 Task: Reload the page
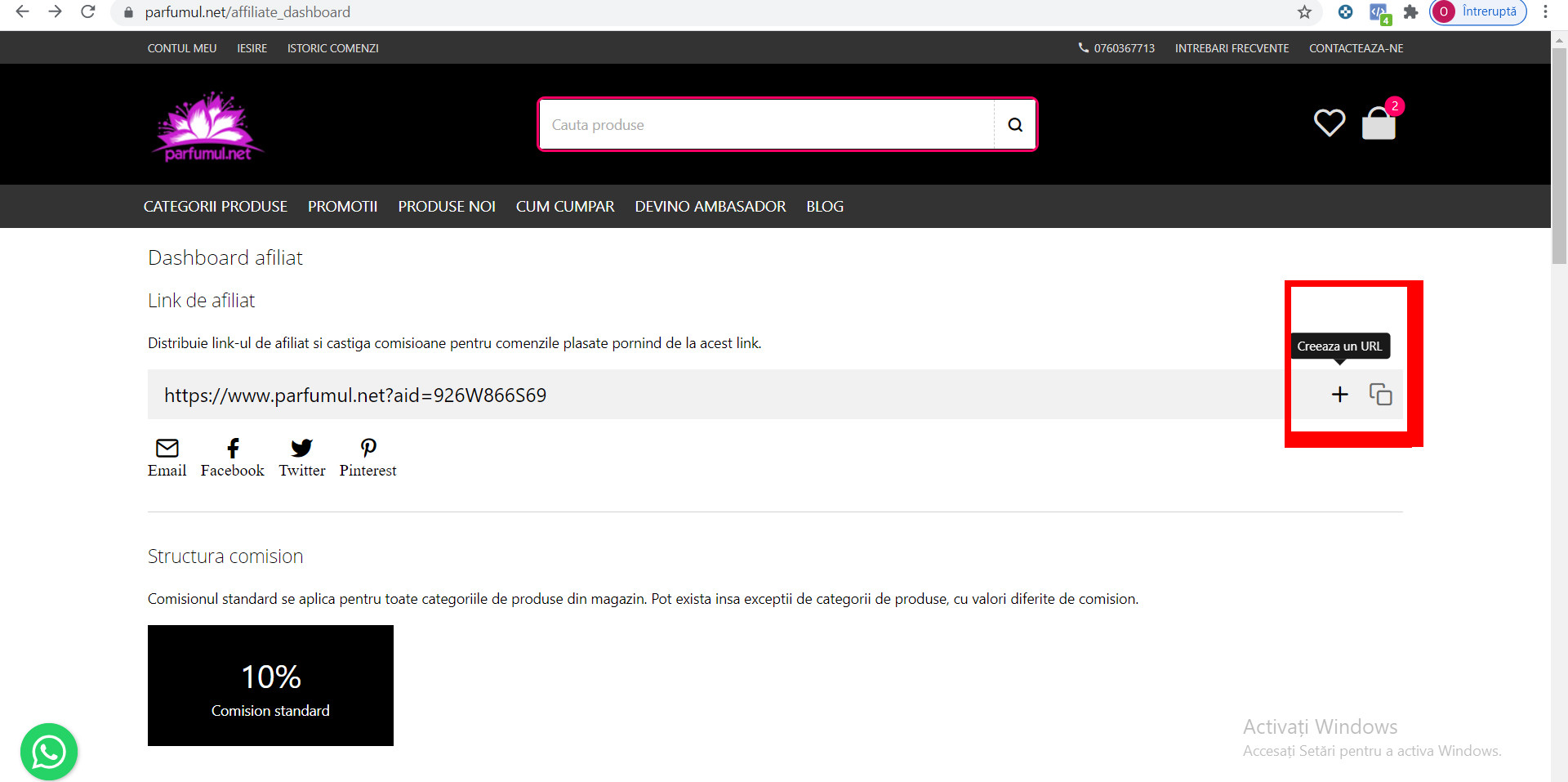tap(87, 11)
